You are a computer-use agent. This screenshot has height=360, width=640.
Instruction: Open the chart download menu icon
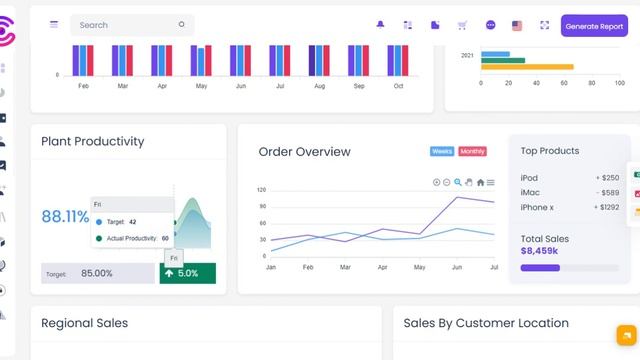coord(491,182)
